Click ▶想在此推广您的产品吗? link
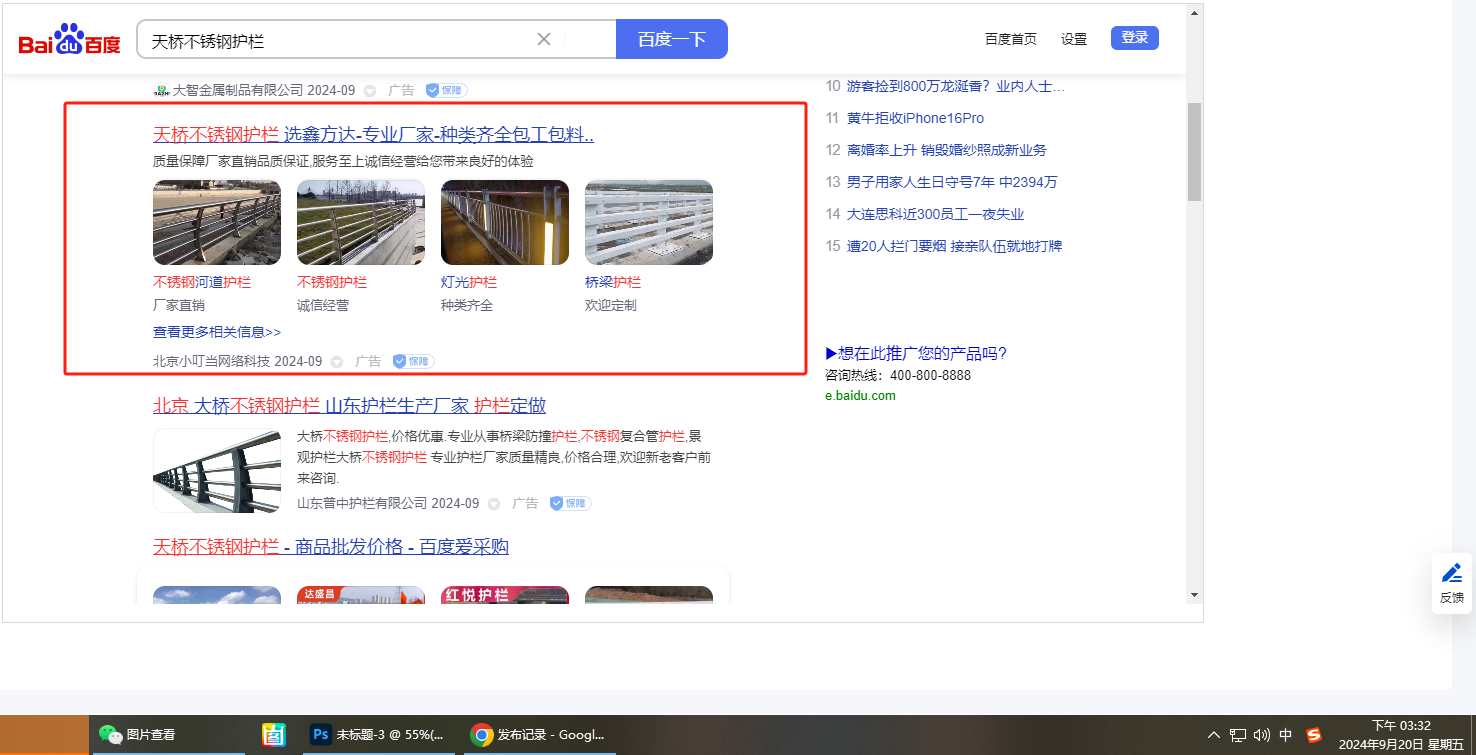This screenshot has width=1476, height=755. [x=916, y=353]
